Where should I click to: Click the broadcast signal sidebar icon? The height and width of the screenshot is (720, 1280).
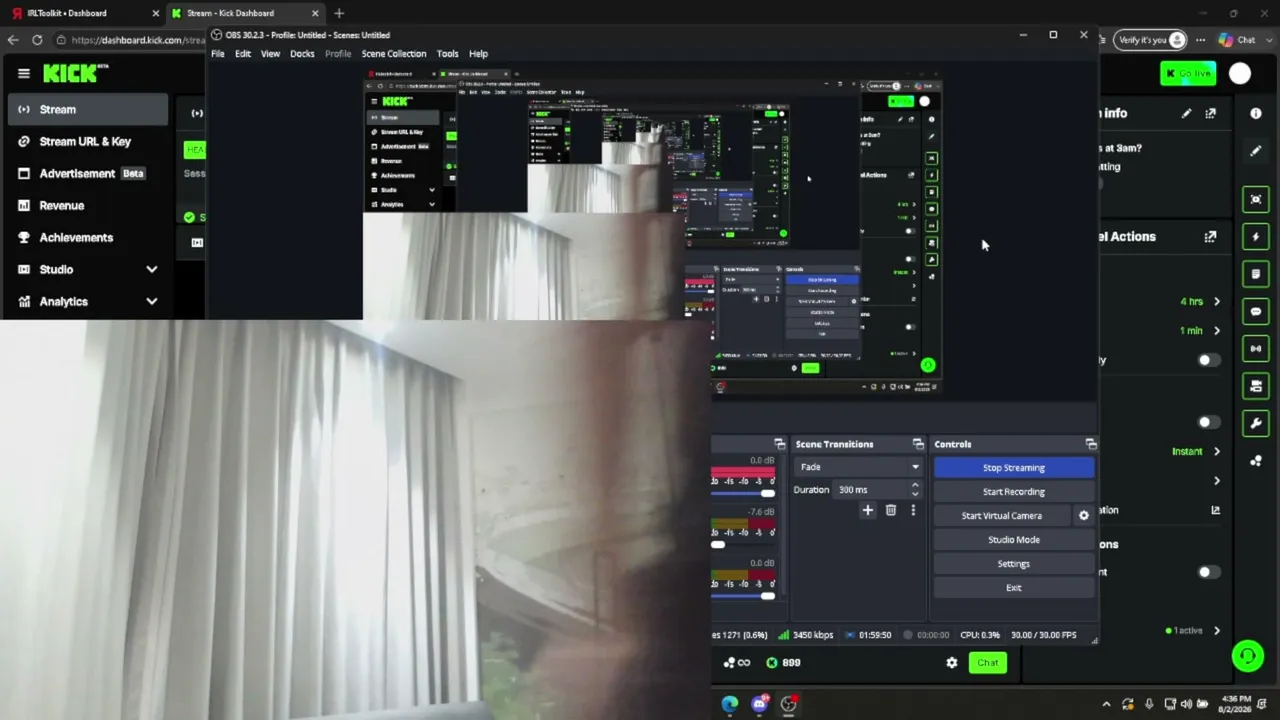click(x=1256, y=348)
